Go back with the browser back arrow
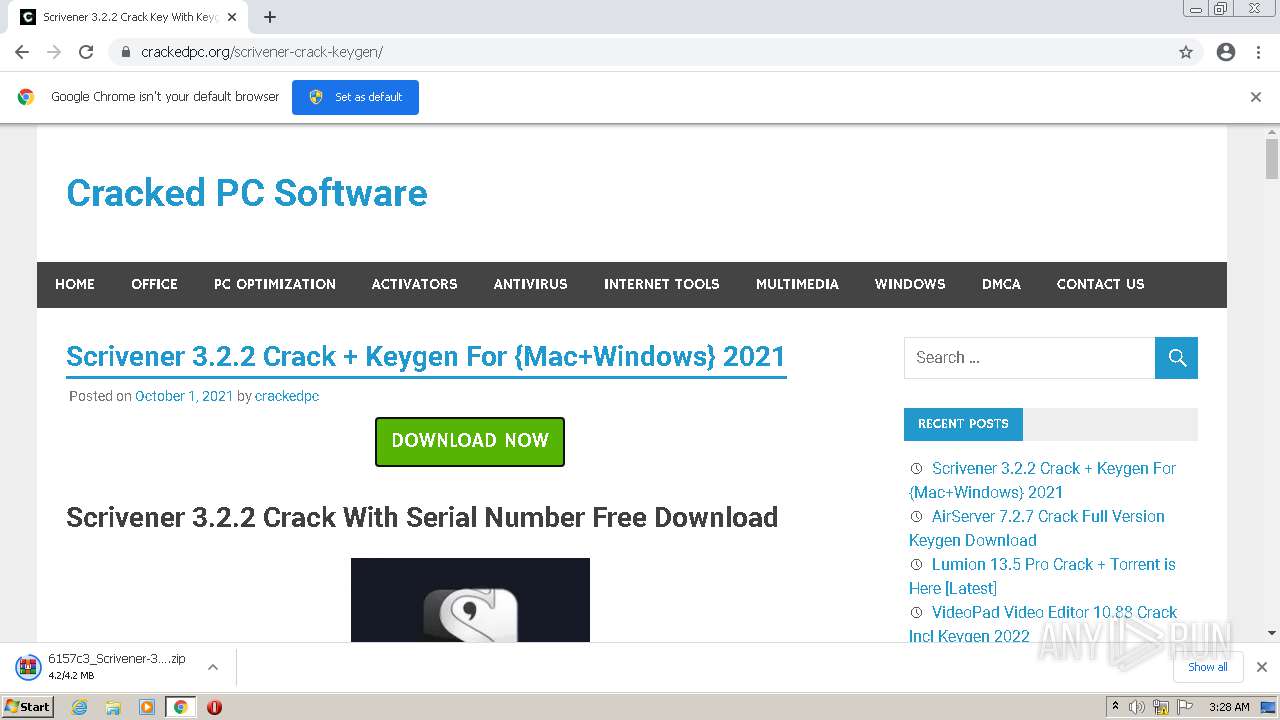1280x720 pixels. click(x=22, y=52)
